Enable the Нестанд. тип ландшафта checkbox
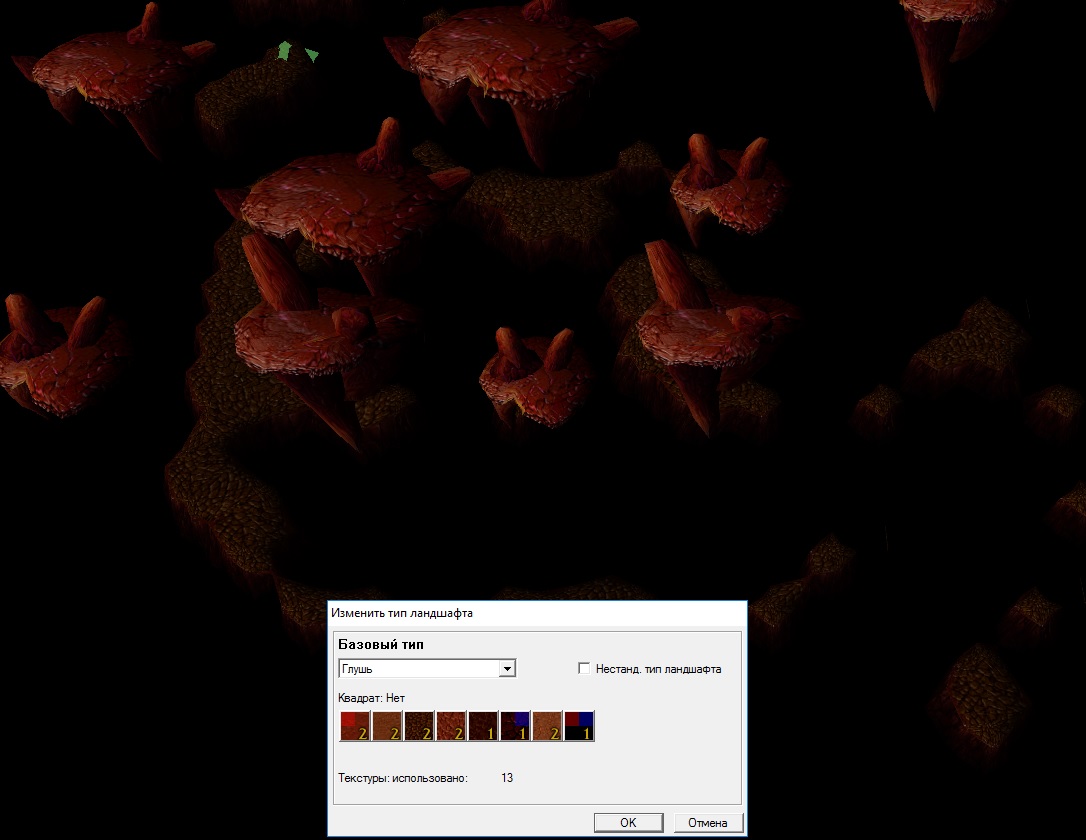 click(x=584, y=668)
